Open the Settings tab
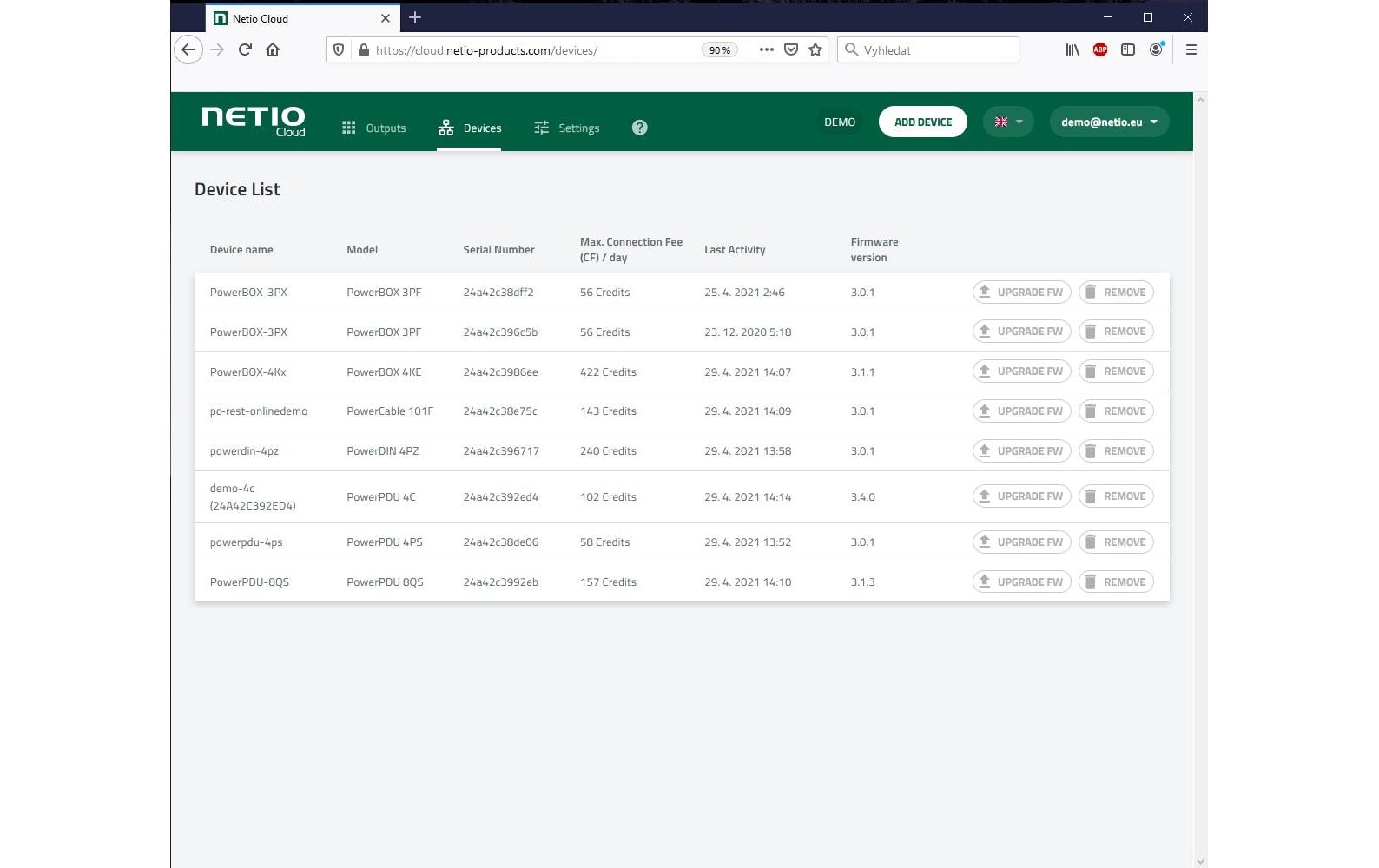Image resolution: width=1379 pixels, height=868 pixels. coord(566,128)
